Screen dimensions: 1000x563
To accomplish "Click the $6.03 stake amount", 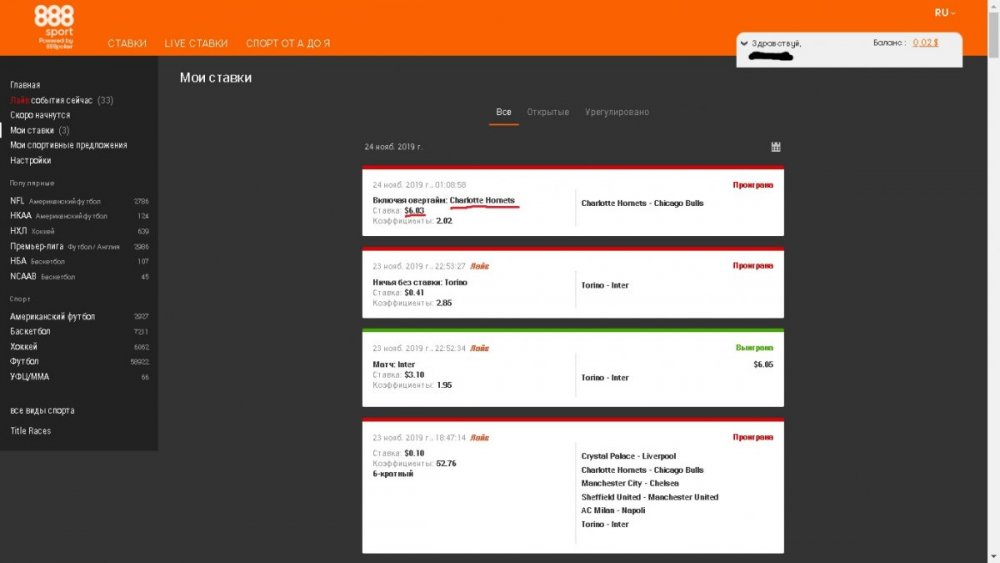I will [x=414, y=210].
